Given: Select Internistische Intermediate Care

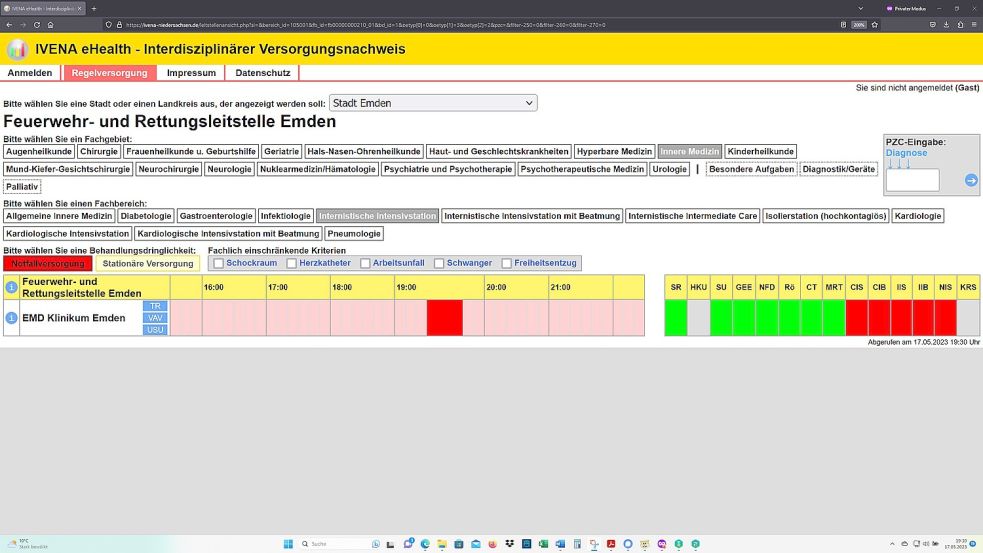Looking at the screenshot, I should (x=693, y=216).
